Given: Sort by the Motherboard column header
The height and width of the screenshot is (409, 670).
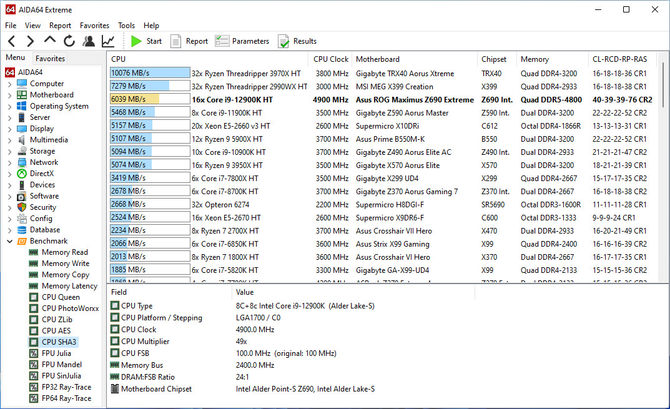Looking at the screenshot, I should [x=414, y=59].
